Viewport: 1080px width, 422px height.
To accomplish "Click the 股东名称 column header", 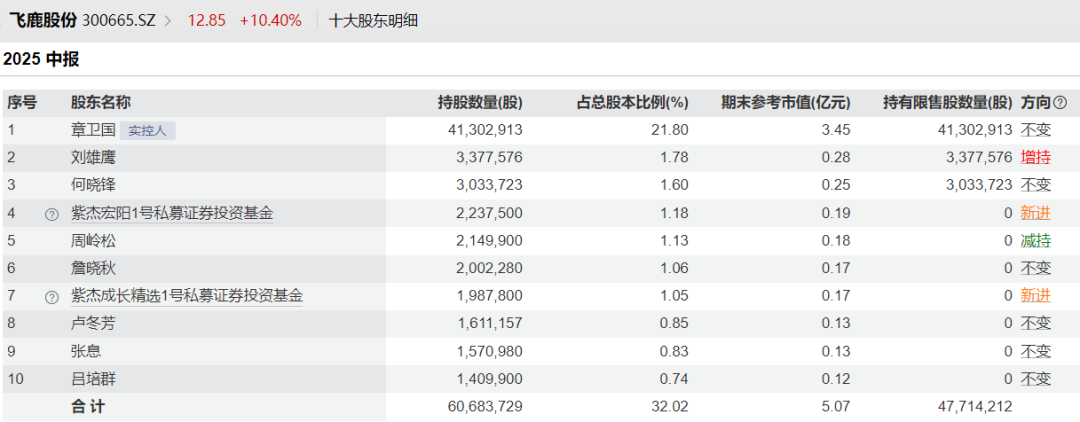I will 101,103.
